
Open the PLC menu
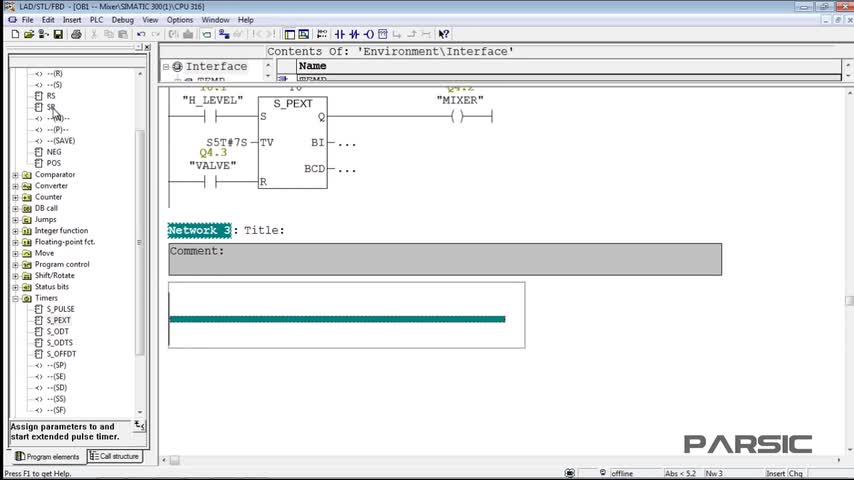coord(96,20)
